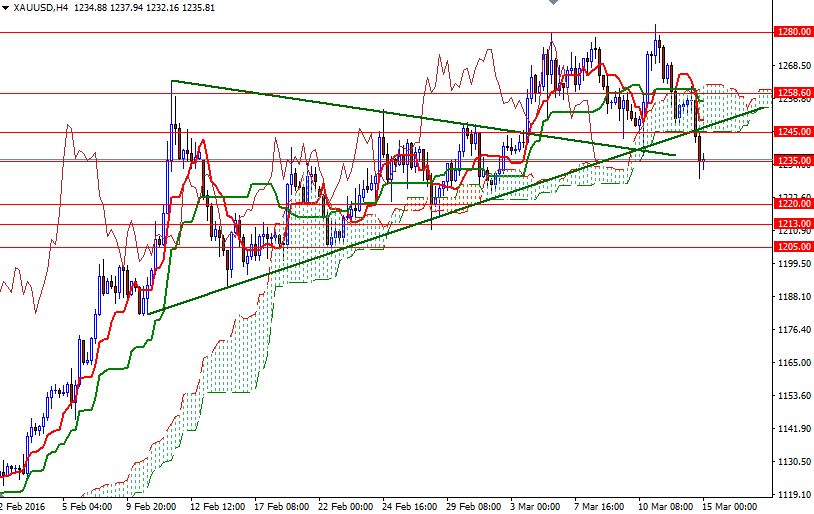This screenshot has height=514, width=814.
Task: Click 1199.50 on the price scale
Action: click(x=792, y=264)
